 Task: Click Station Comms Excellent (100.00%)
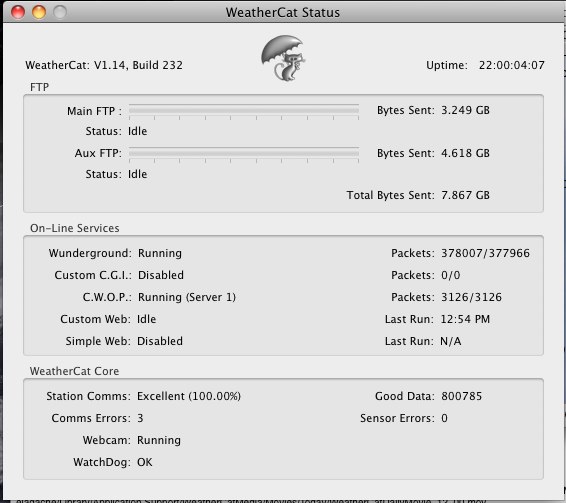coord(189,396)
